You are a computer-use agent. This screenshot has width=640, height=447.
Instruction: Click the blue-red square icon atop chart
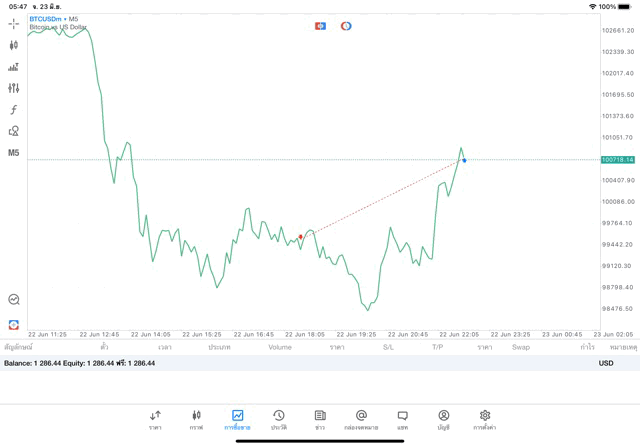[320, 26]
